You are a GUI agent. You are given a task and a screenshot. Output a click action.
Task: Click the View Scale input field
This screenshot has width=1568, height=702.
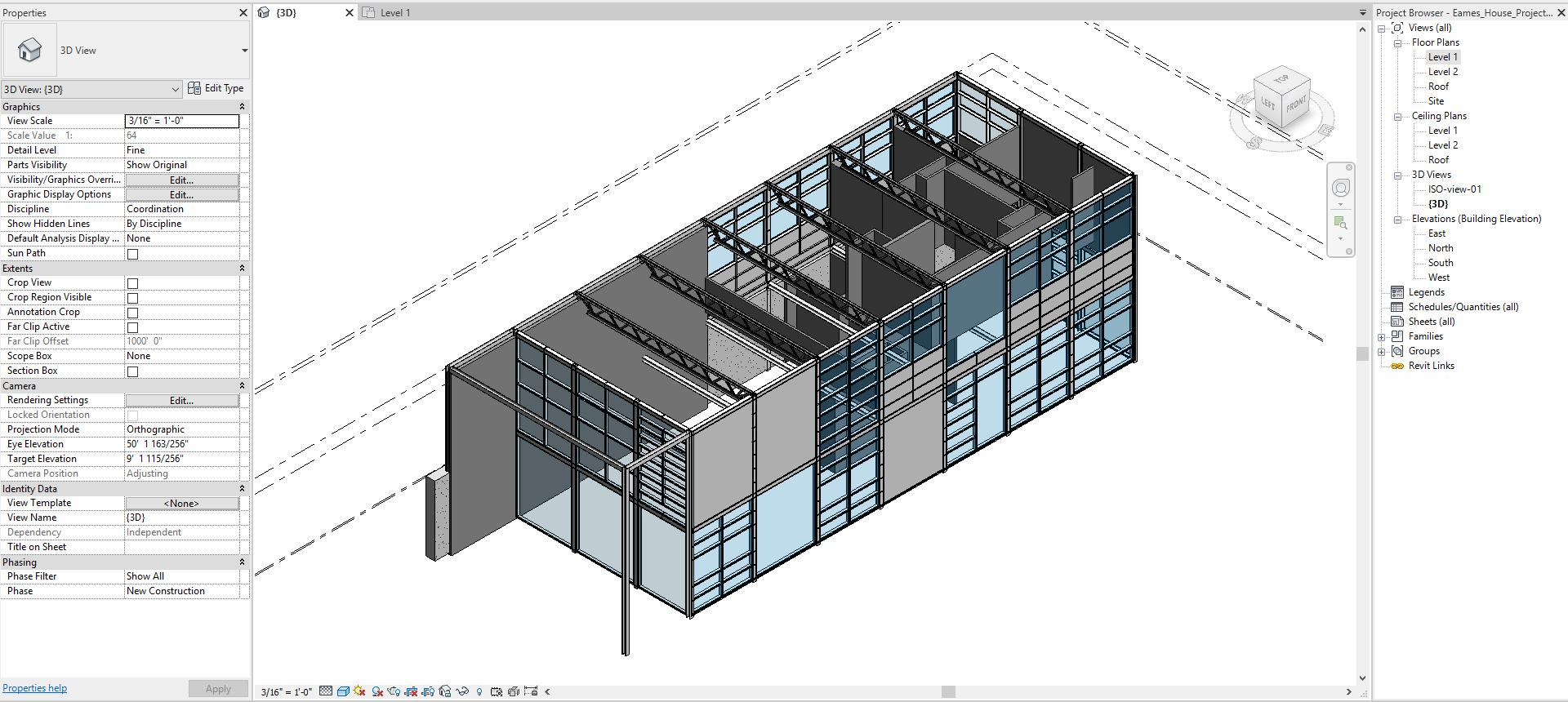(x=182, y=121)
